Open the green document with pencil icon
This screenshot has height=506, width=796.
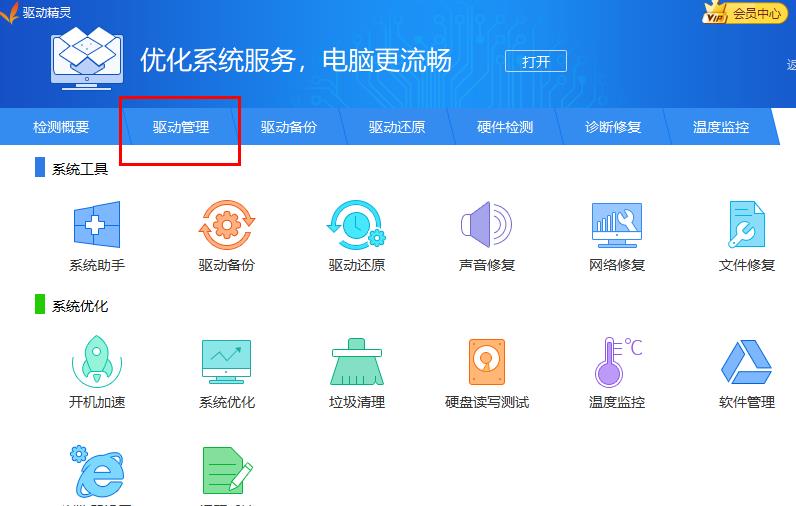tap(227, 470)
